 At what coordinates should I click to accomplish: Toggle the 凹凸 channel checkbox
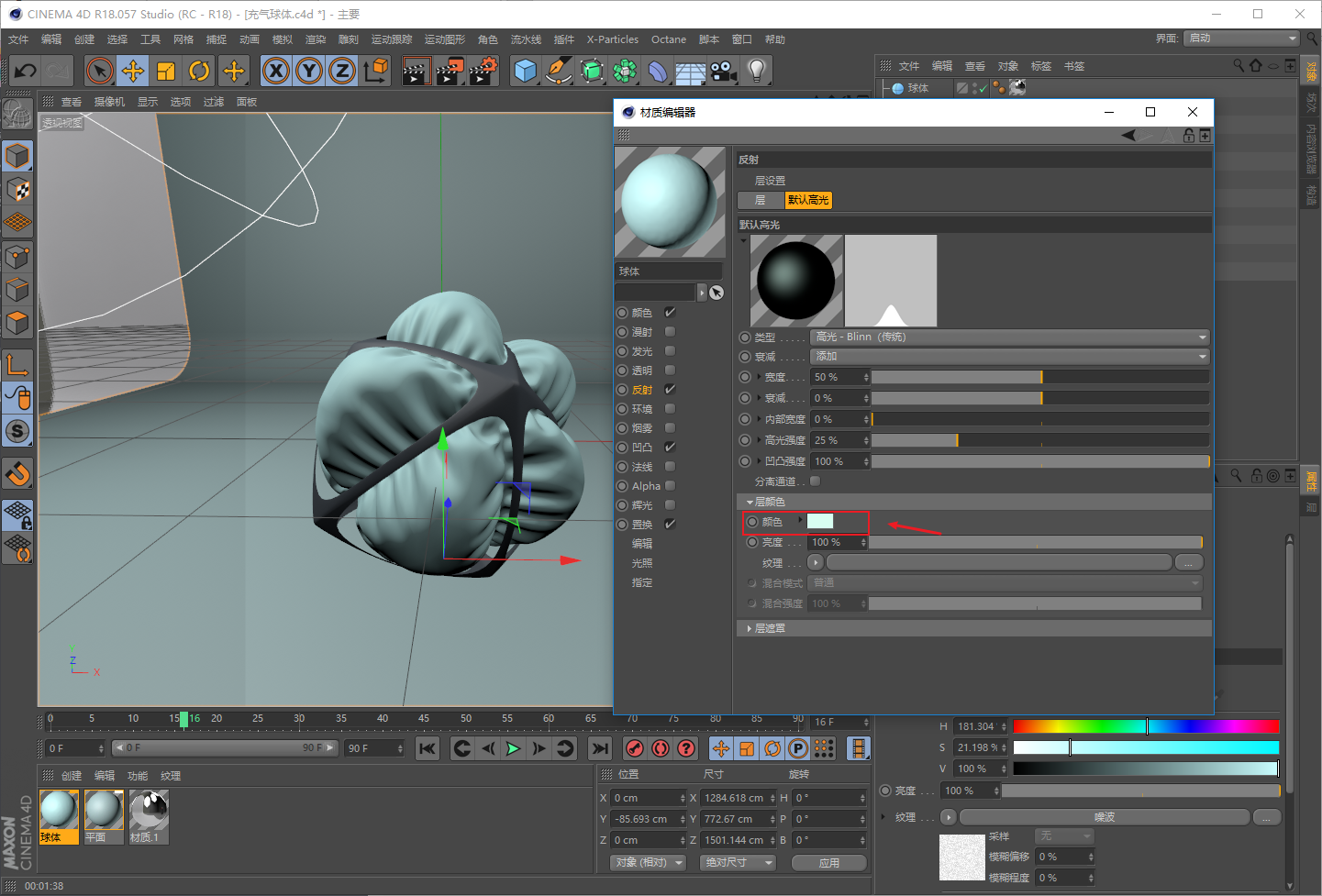tap(670, 448)
